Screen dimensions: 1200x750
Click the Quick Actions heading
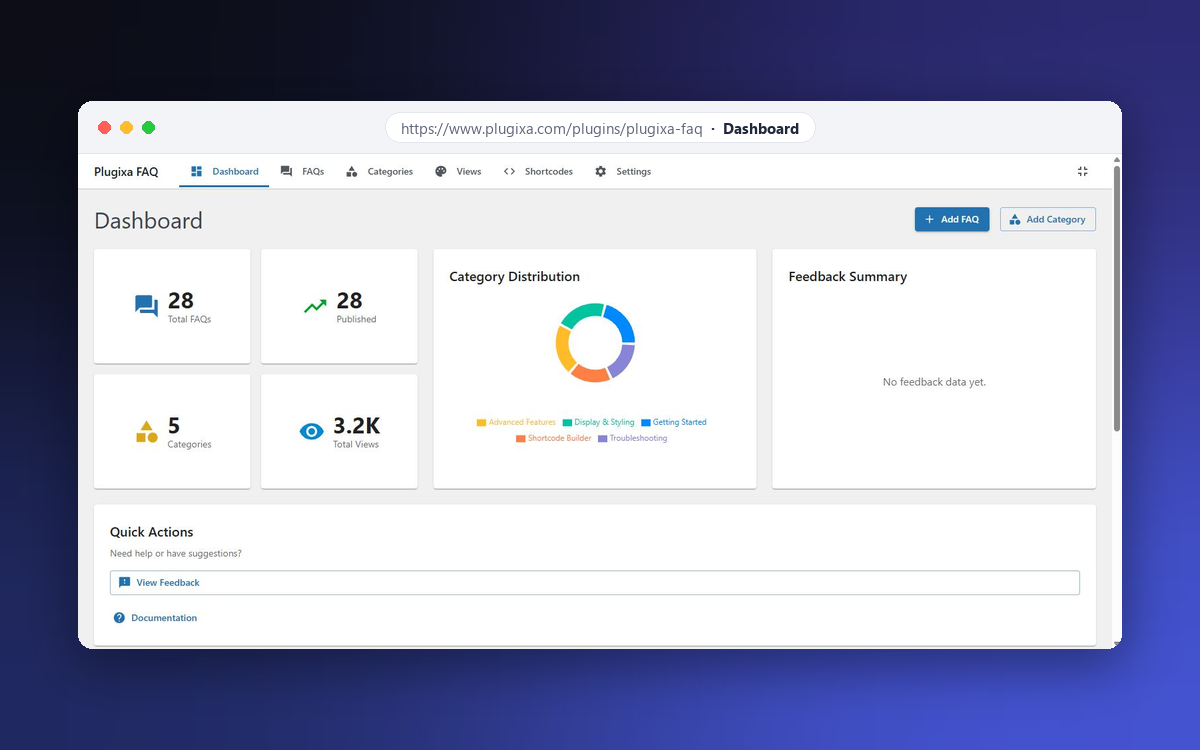click(152, 532)
